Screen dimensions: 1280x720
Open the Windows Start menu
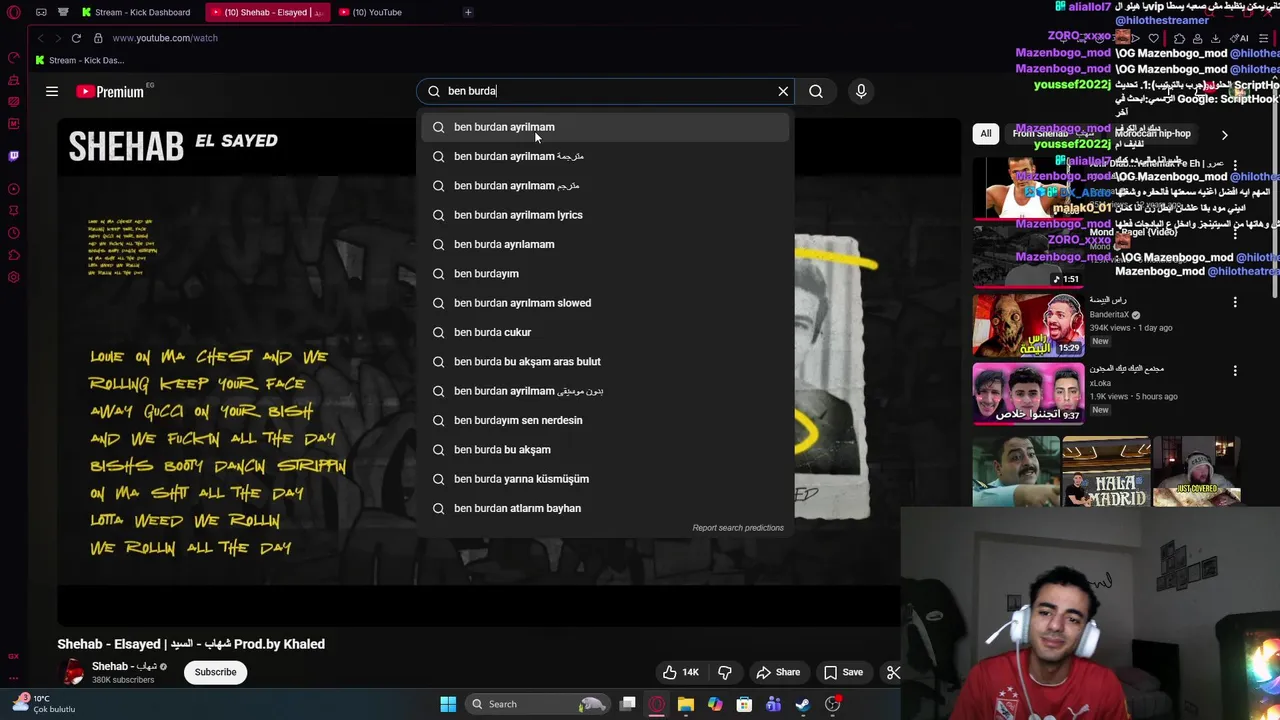(448, 704)
